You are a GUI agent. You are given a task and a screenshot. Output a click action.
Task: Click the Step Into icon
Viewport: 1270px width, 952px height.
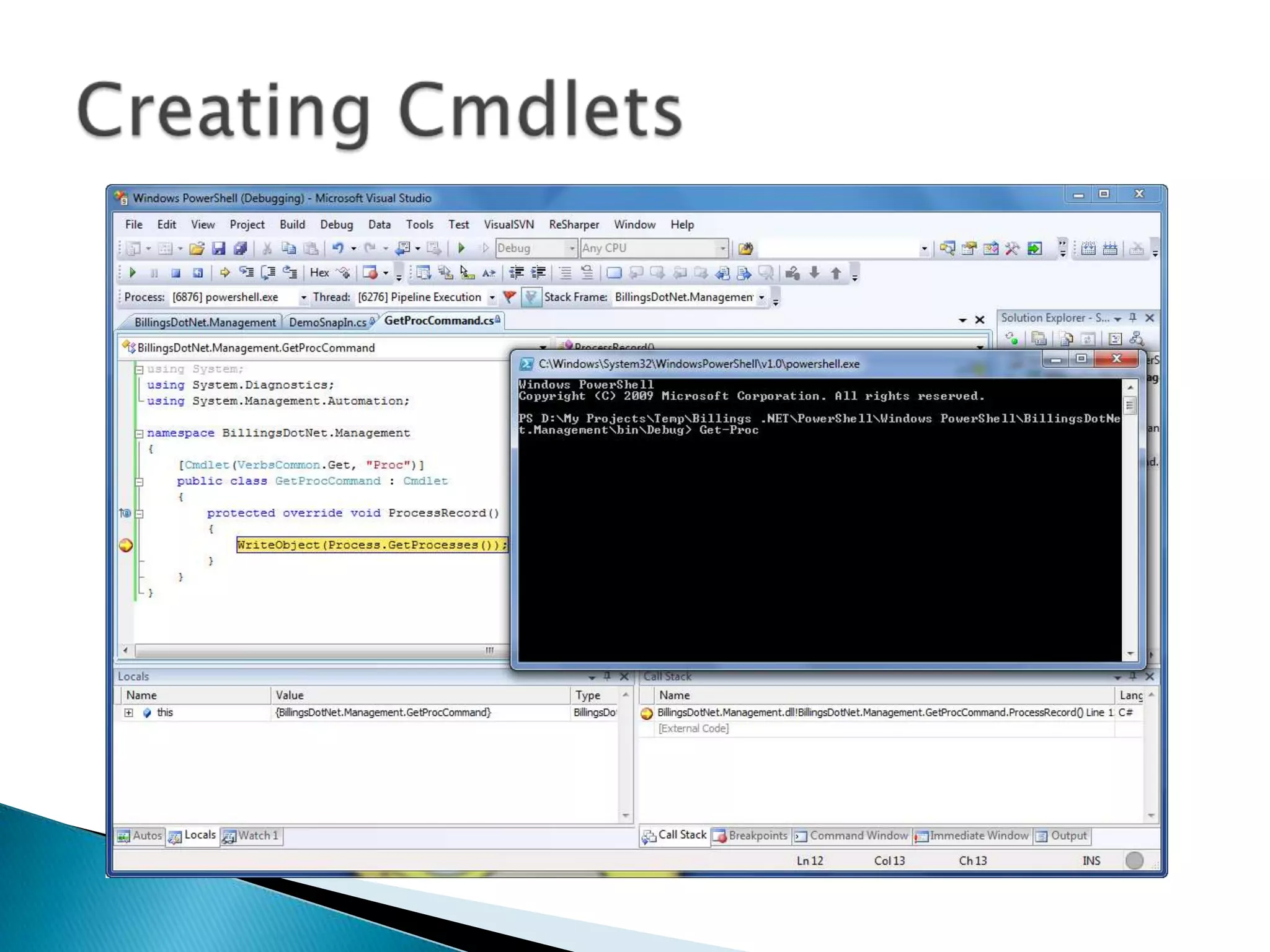point(246,273)
